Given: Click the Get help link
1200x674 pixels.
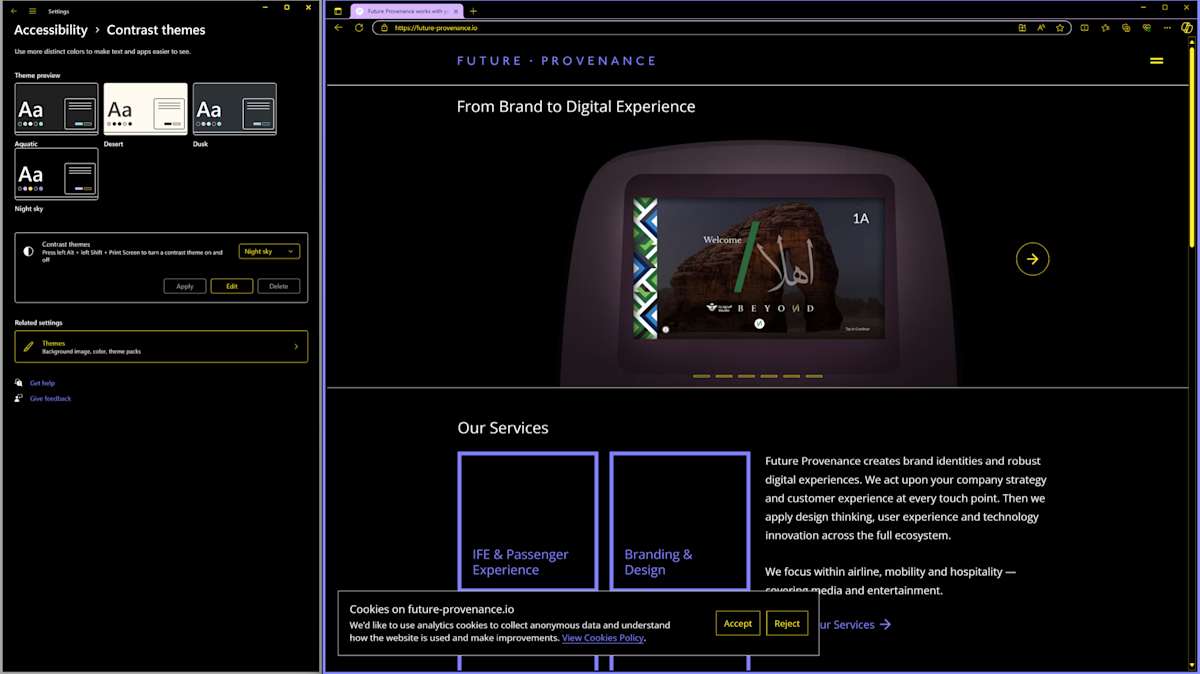Looking at the screenshot, I should pyautogui.click(x=42, y=383).
